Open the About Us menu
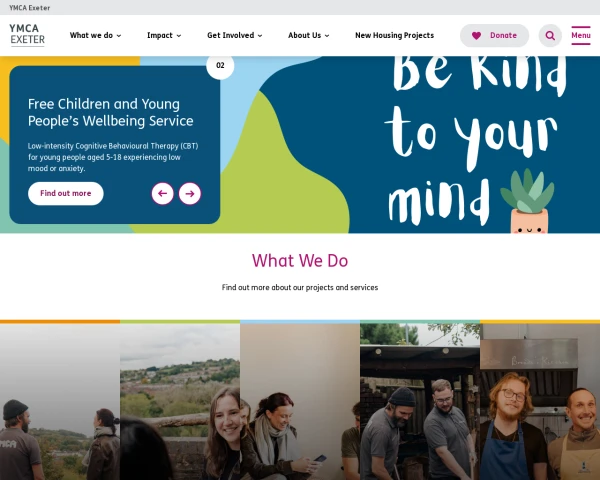The width and height of the screenshot is (600, 480). pyautogui.click(x=308, y=36)
